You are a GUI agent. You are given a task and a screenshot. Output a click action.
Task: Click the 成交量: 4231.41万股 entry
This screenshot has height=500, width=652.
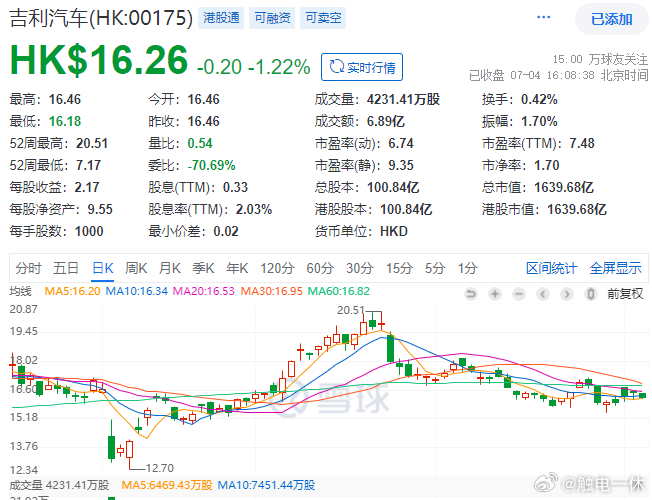click(377, 99)
